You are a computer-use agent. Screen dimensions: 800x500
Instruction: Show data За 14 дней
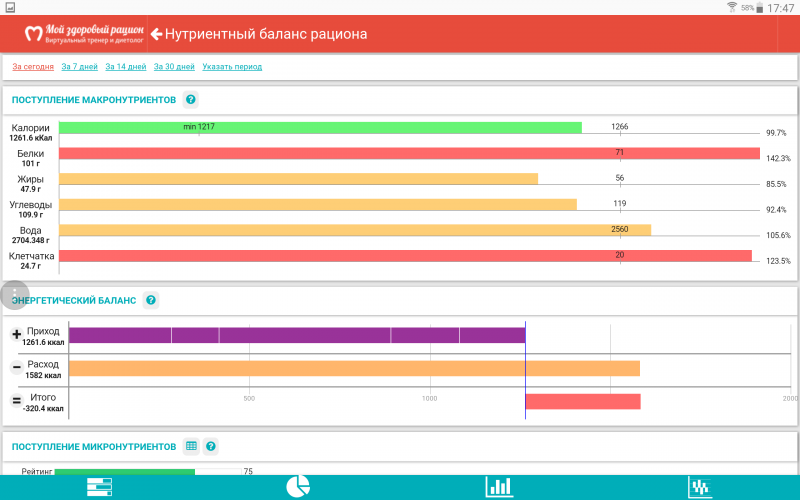[126, 67]
